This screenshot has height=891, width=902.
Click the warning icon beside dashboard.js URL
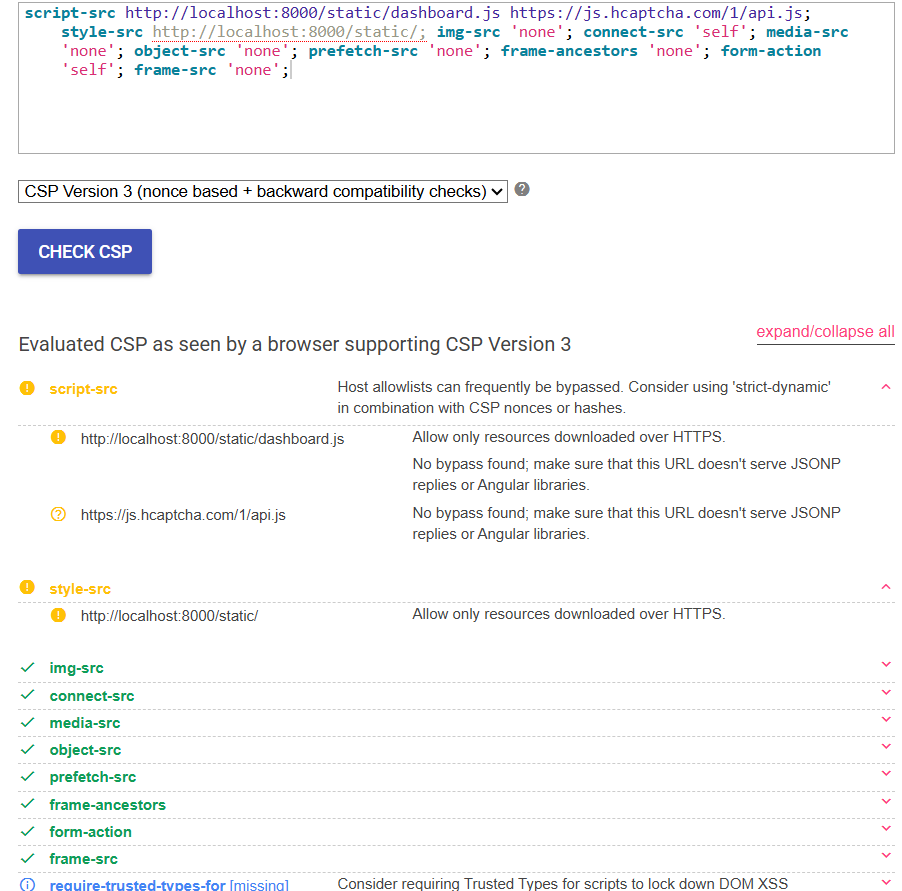point(58,437)
